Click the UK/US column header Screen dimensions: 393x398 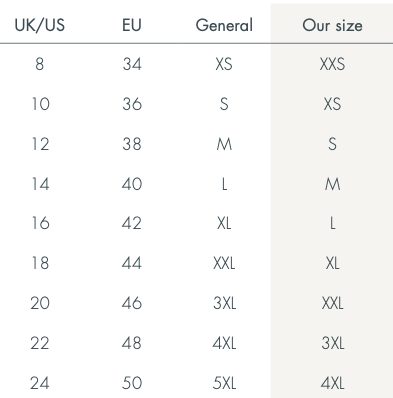(x=40, y=25)
